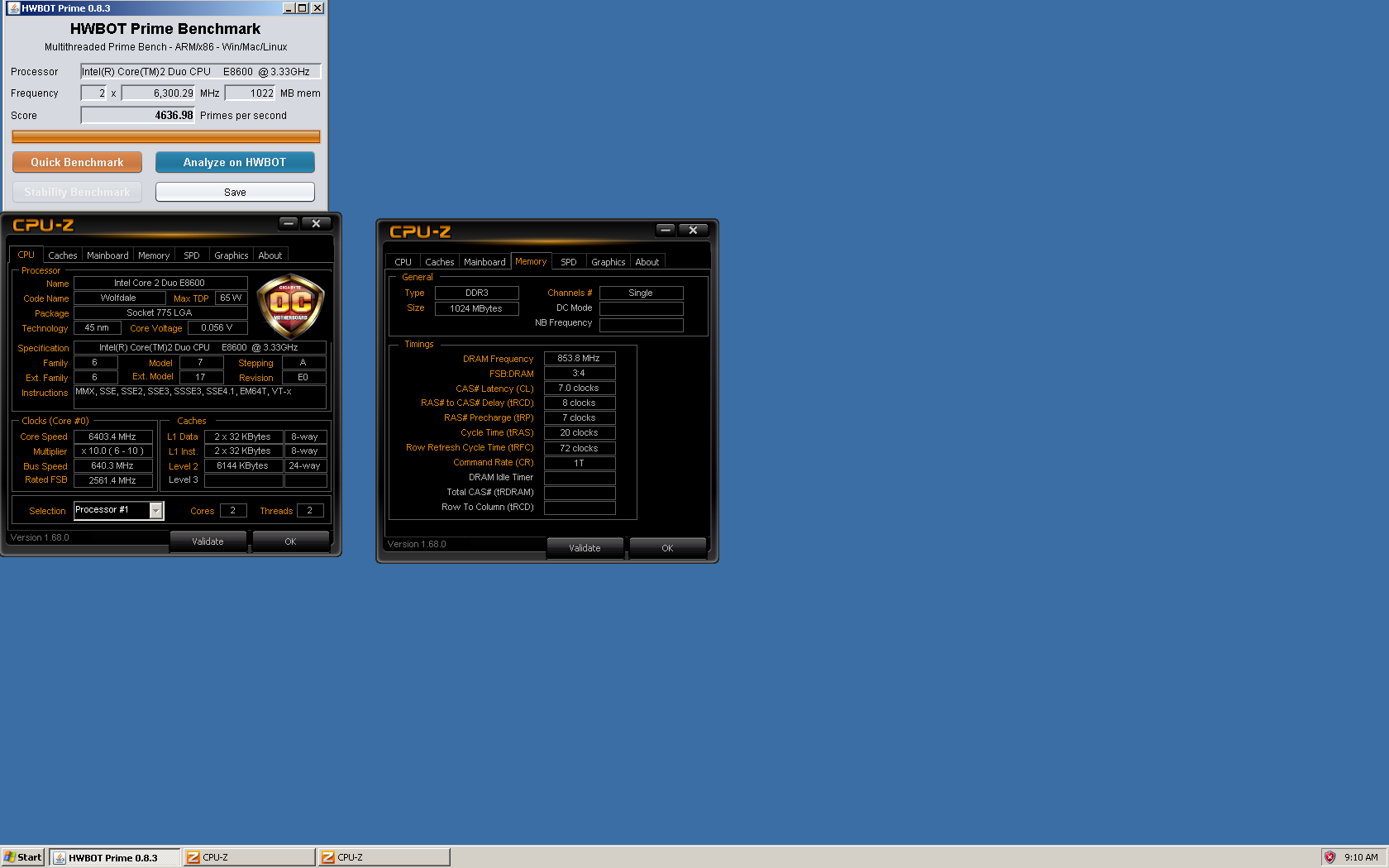Click Analyze on HWBOT button
Screen dimensions: 1389x868
pyautogui.click(x=235, y=162)
